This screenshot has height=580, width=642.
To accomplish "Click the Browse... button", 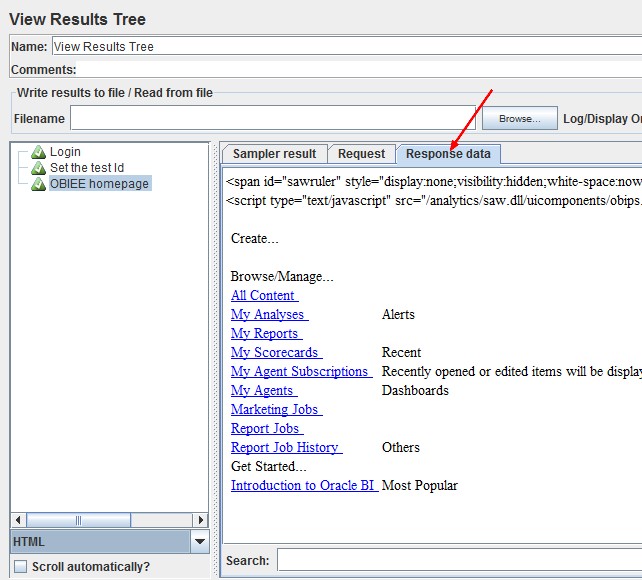I will [520, 119].
